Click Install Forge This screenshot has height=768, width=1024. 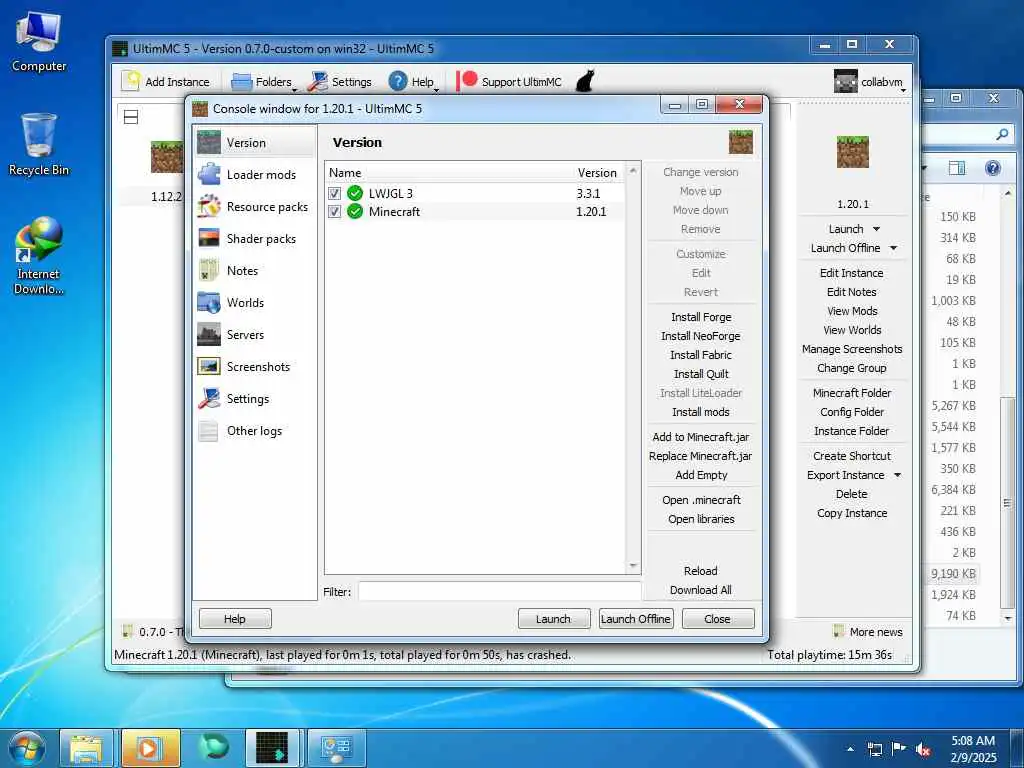point(701,317)
